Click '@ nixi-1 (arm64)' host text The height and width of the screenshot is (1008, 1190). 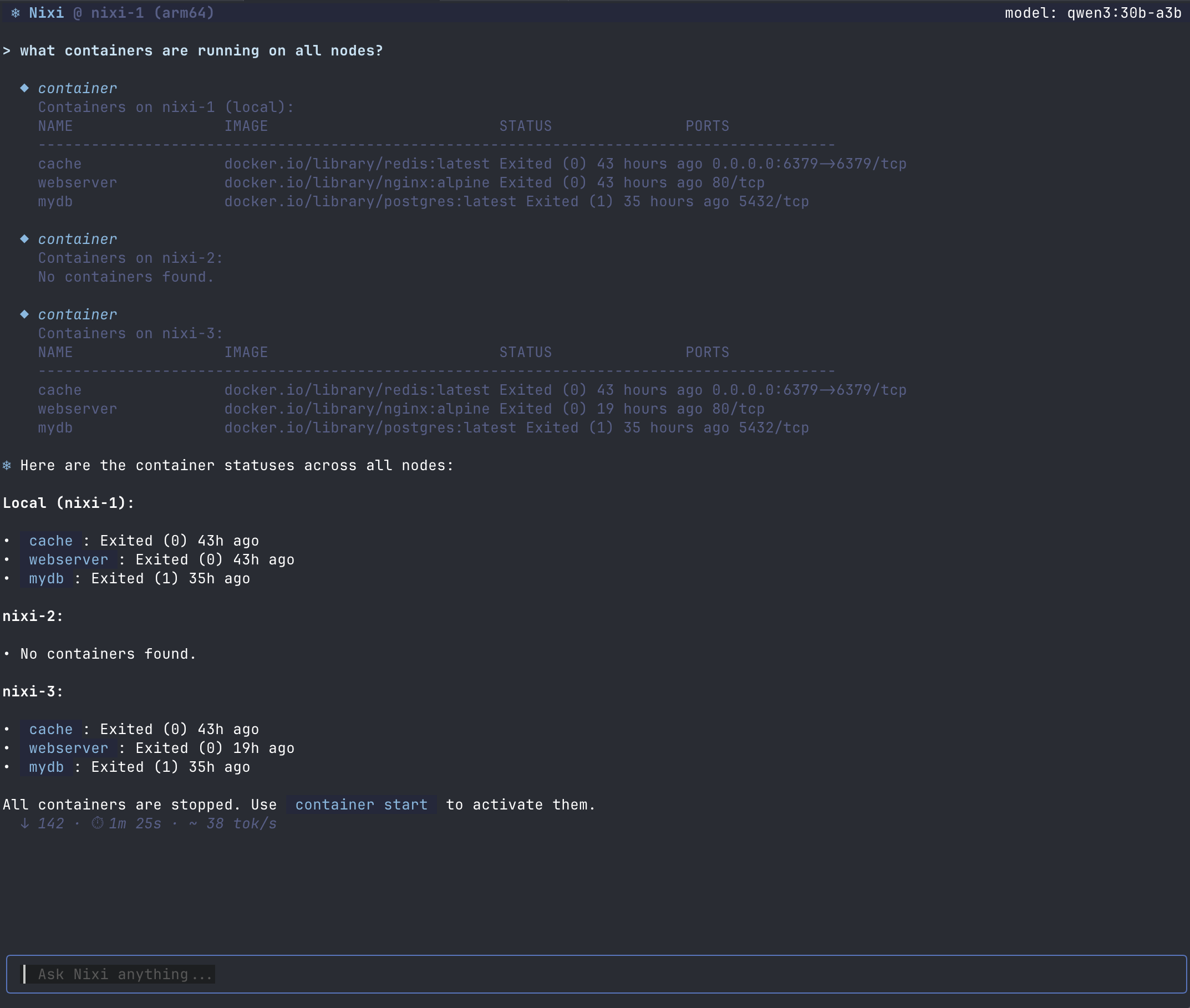click(x=144, y=13)
